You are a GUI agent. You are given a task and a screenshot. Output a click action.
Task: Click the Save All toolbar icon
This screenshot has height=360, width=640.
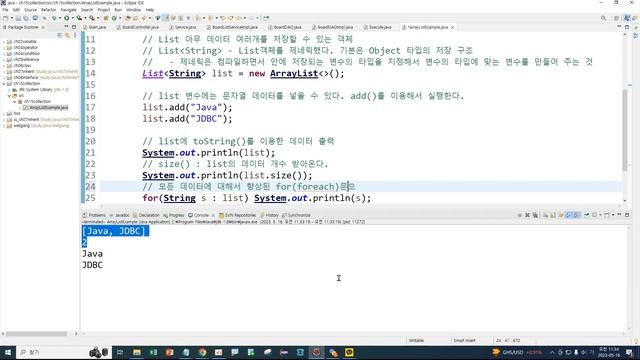click(x=26, y=18)
